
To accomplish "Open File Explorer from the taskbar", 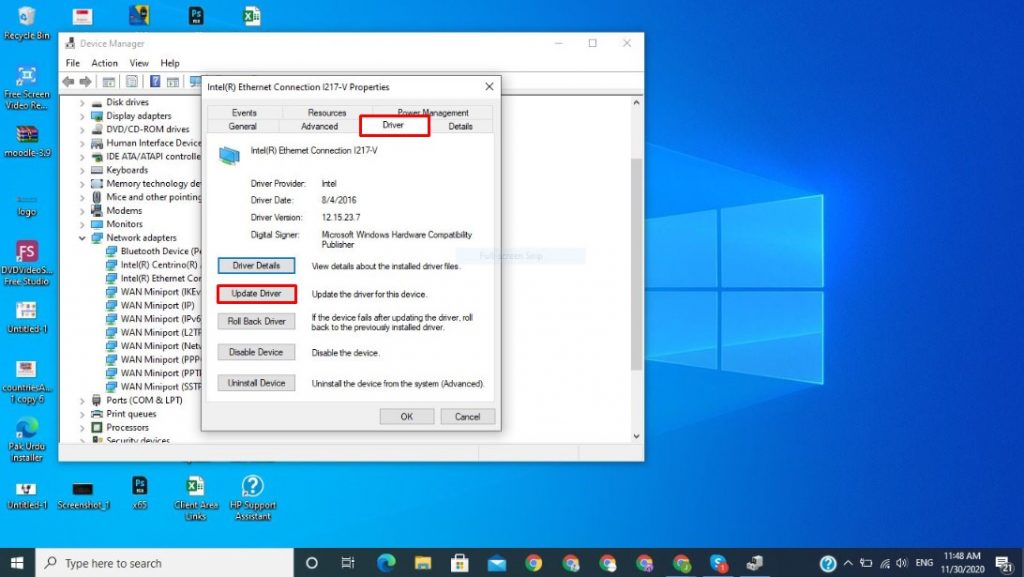I will (422, 563).
